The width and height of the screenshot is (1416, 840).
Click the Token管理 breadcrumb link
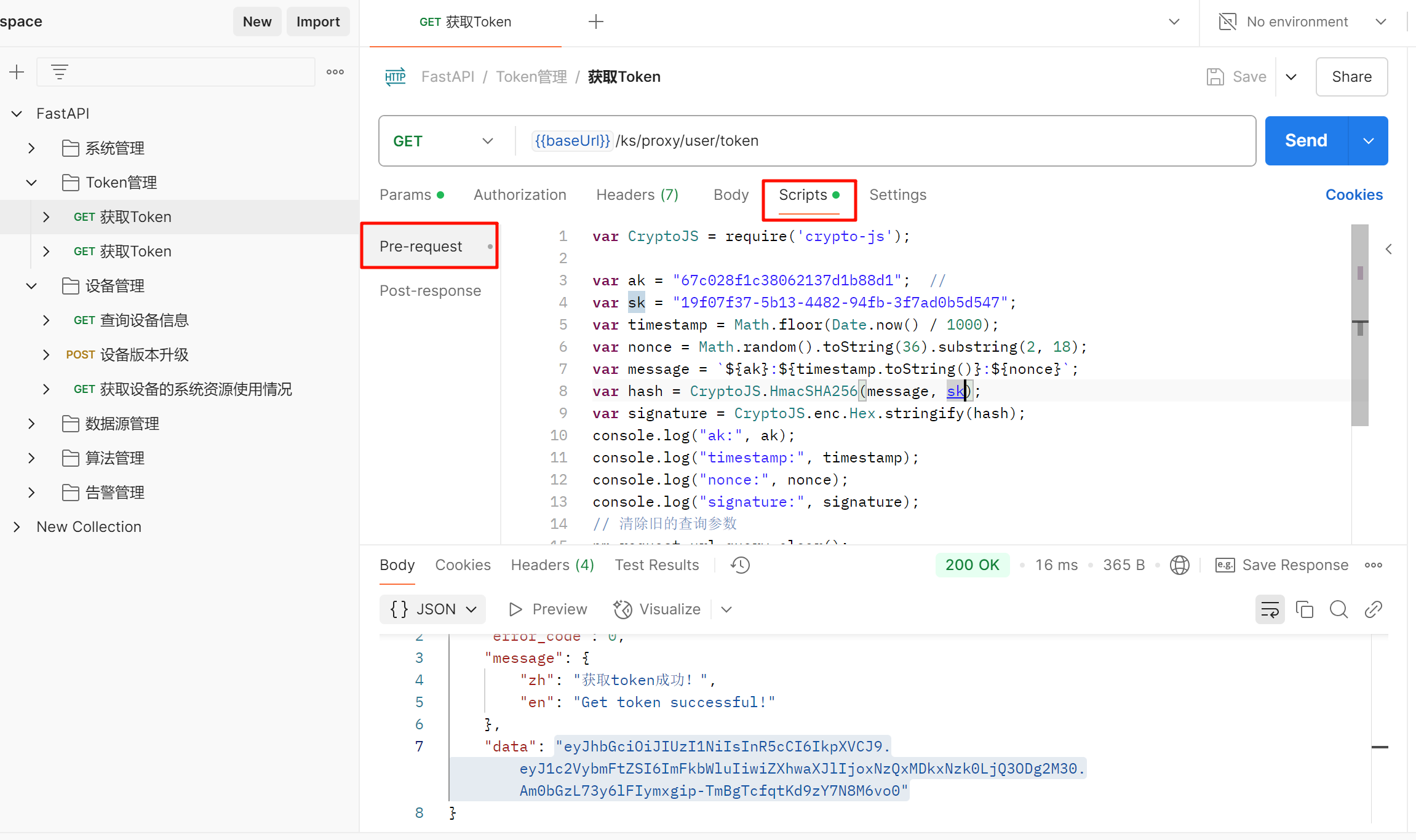point(531,77)
